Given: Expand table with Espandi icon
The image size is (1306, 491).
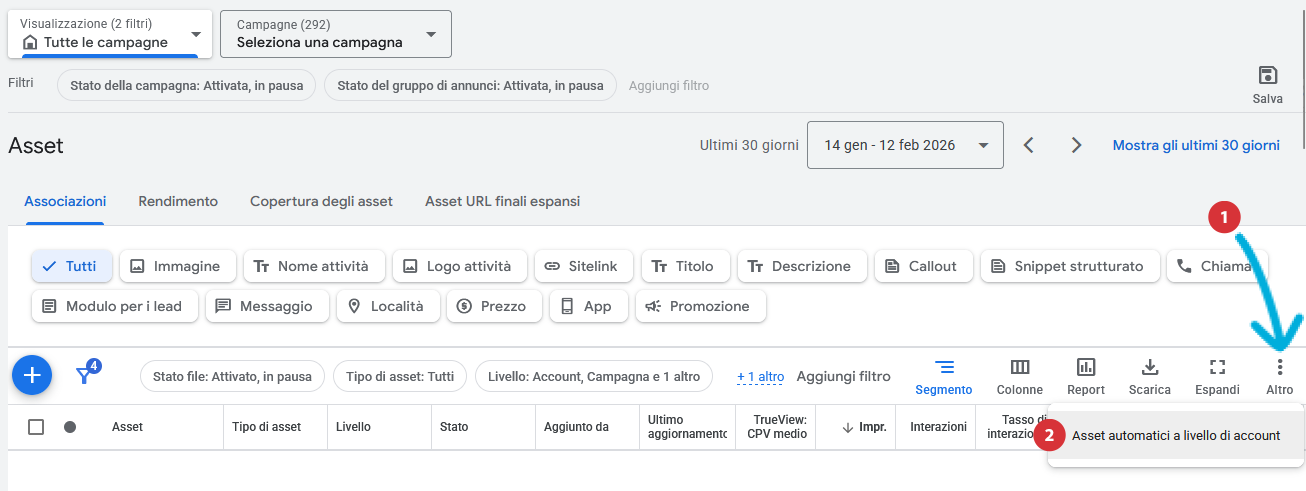Looking at the screenshot, I should tap(1216, 367).
